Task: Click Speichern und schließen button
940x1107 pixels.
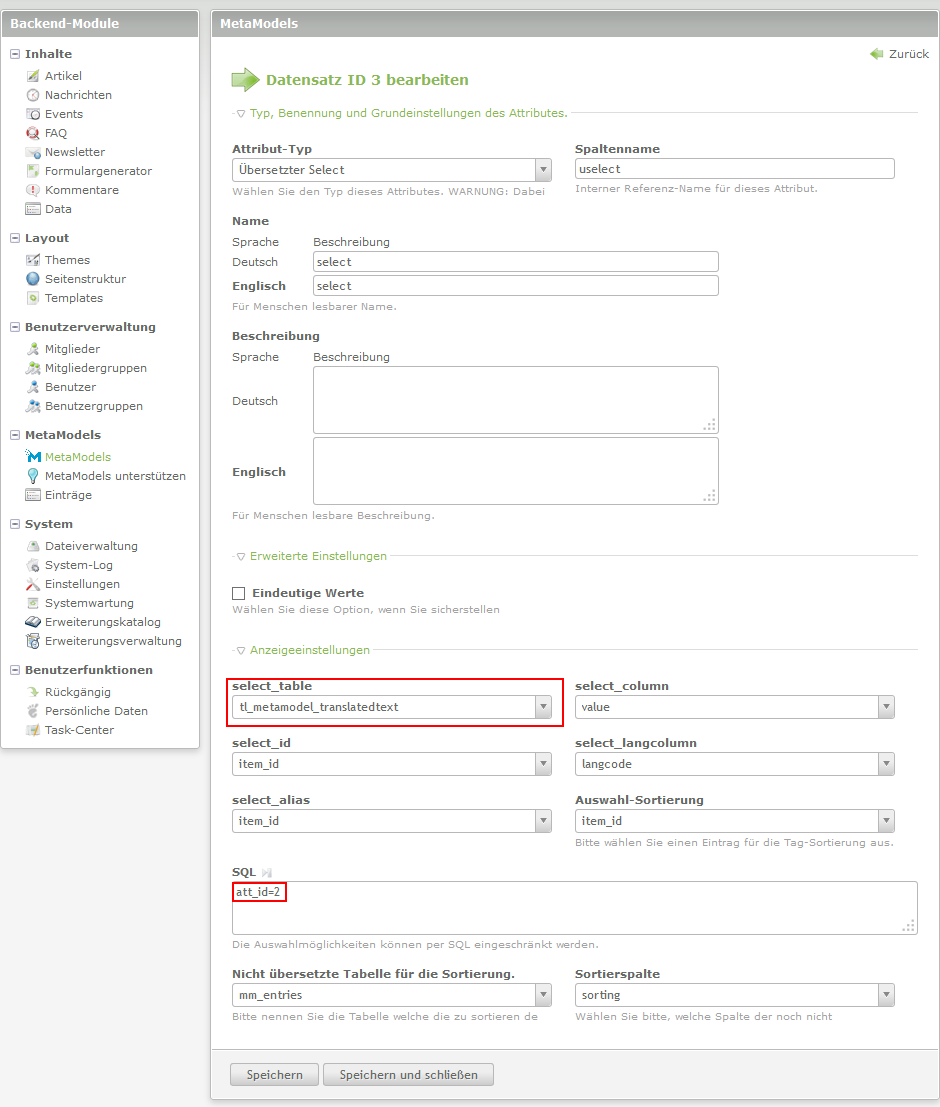Action: pyautogui.click(x=408, y=1075)
